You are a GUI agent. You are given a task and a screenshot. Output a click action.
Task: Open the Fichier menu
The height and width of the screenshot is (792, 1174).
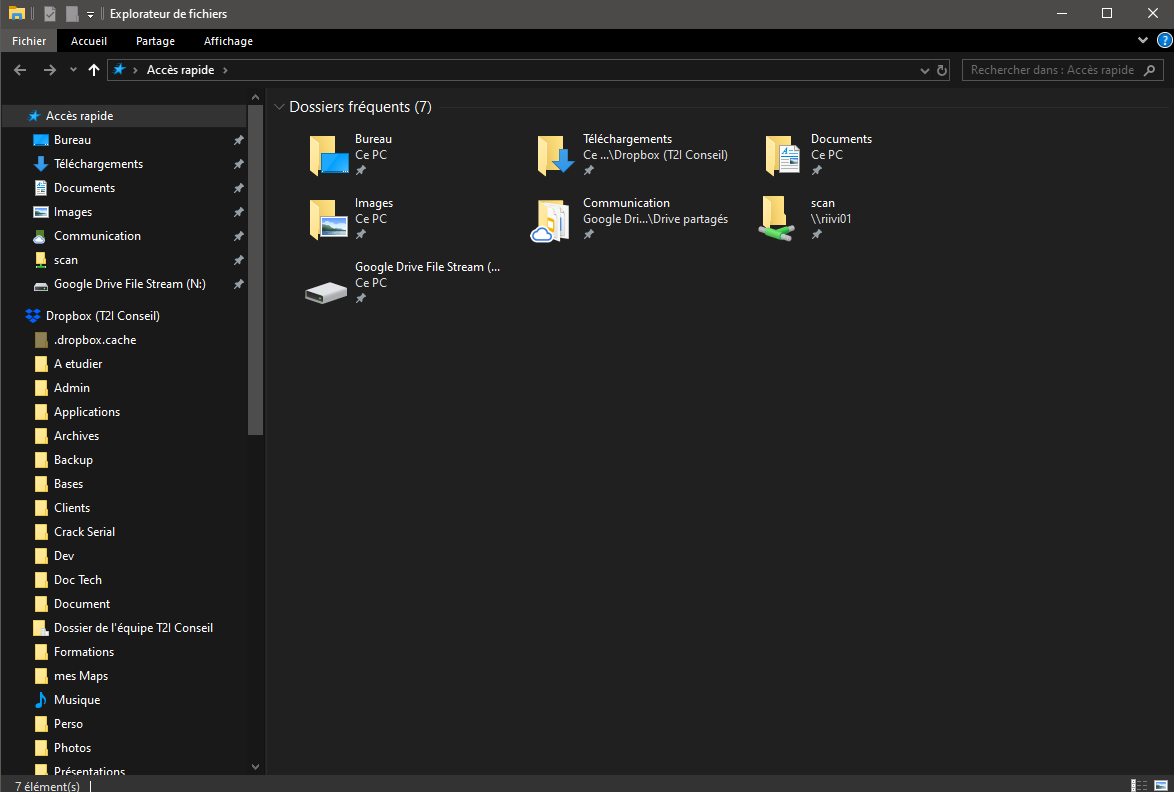click(28, 41)
